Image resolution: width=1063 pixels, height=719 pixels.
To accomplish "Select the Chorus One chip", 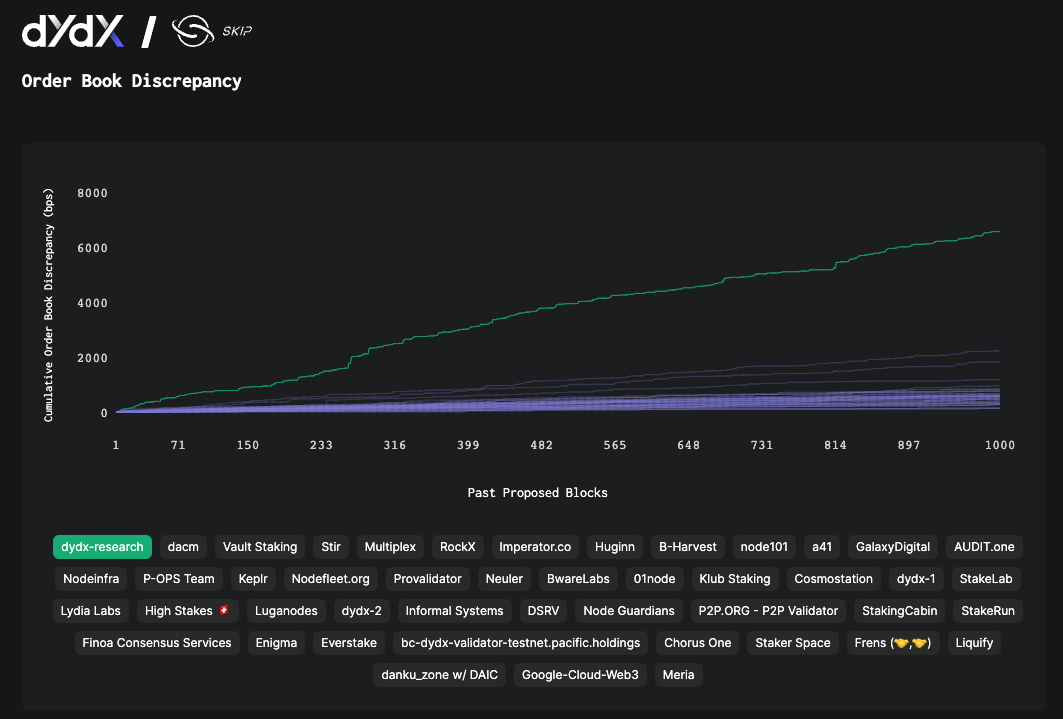I will (x=698, y=642).
